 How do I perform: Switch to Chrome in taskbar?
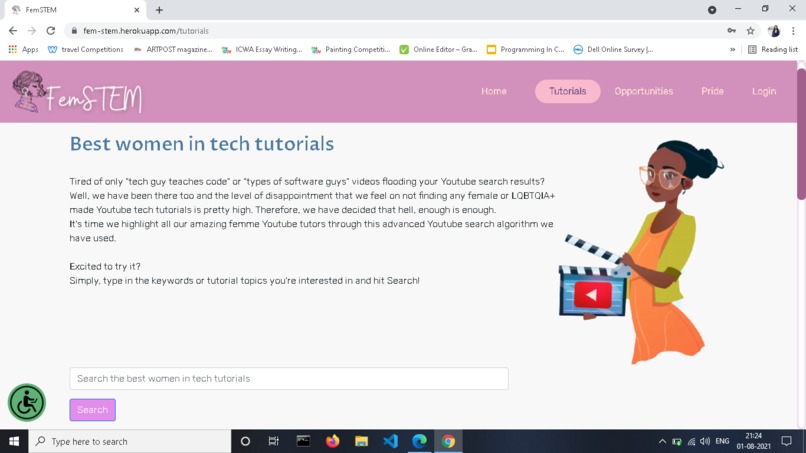point(448,441)
